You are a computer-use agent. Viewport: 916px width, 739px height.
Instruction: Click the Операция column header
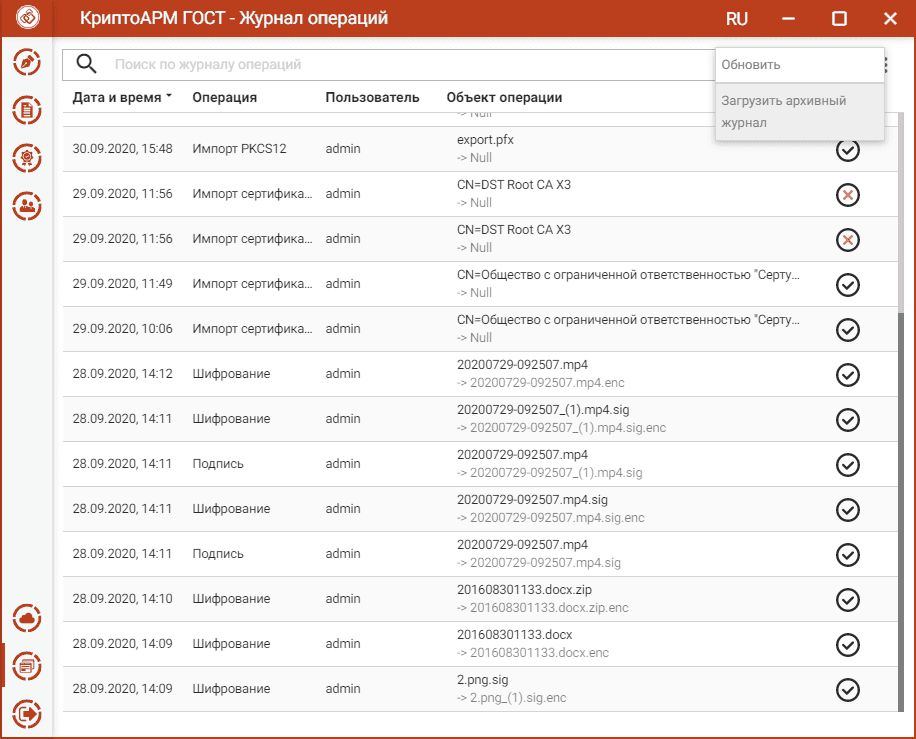(225, 98)
